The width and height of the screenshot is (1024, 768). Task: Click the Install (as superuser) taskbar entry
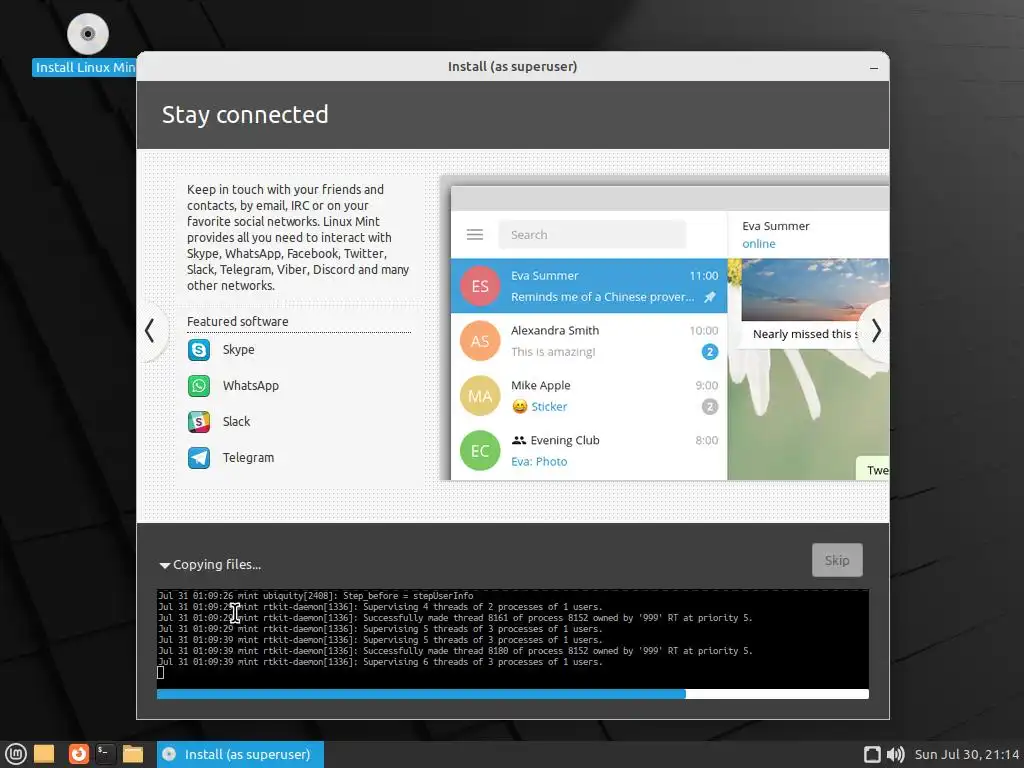240,754
